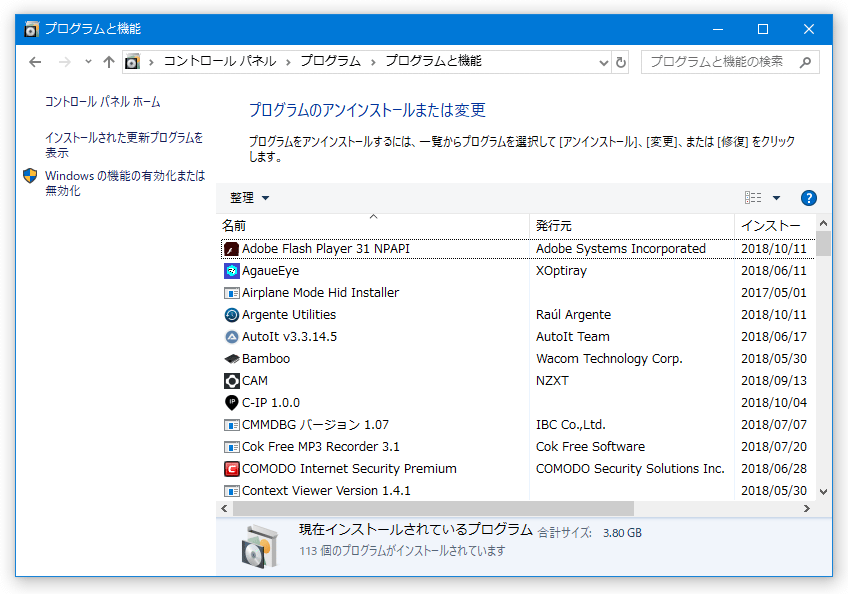The height and width of the screenshot is (594, 848).
Task: Click the refresh button in address bar
Action: point(621,62)
